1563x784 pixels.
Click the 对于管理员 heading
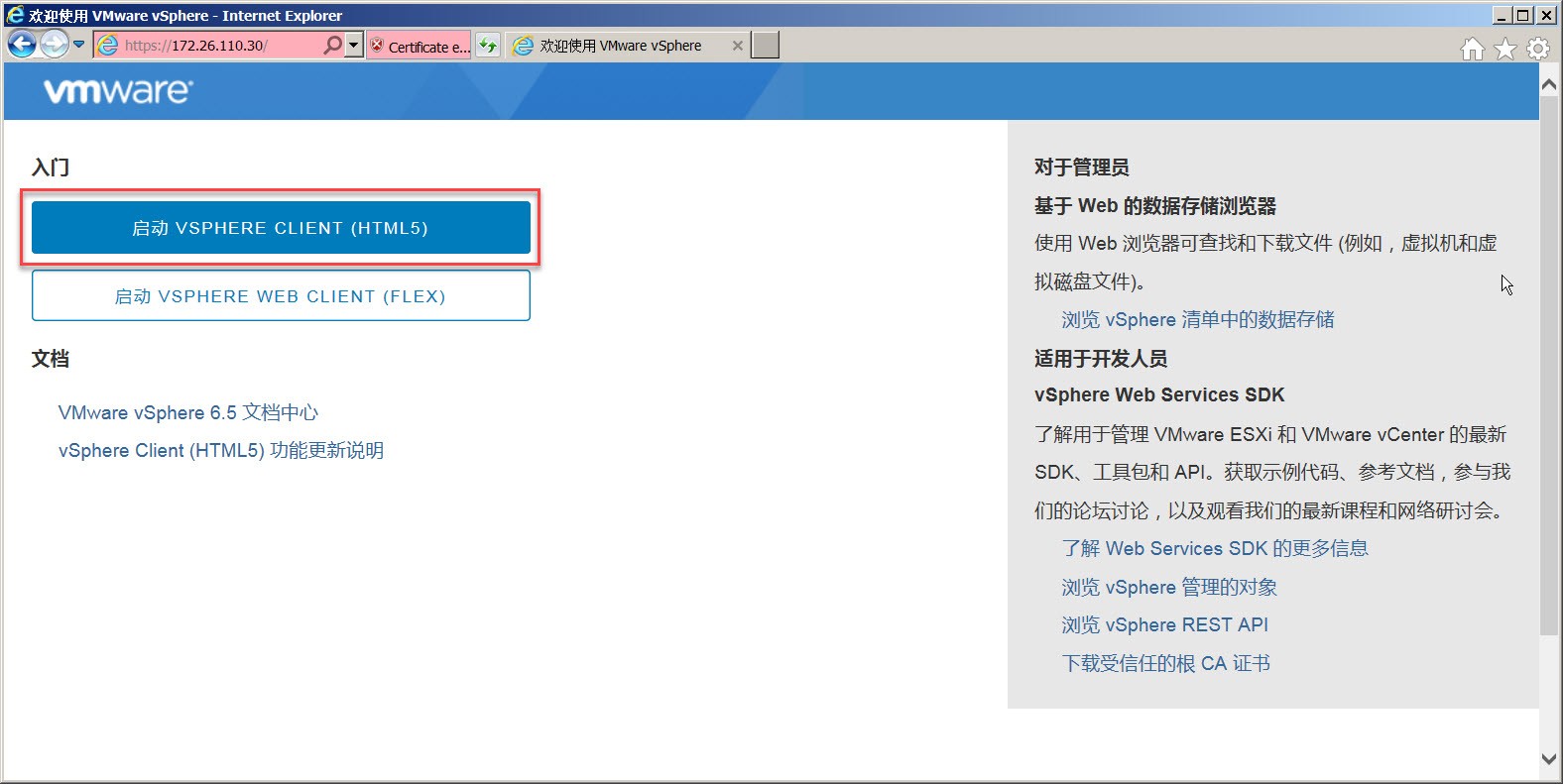coord(1082,167)
